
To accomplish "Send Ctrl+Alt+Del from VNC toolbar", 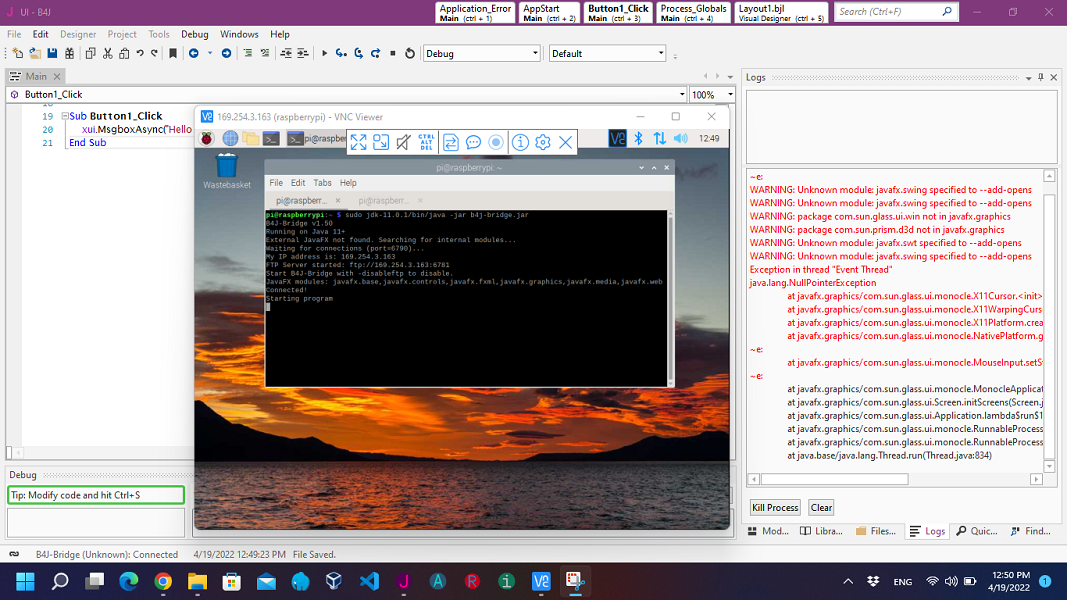I will pos(426,142).
